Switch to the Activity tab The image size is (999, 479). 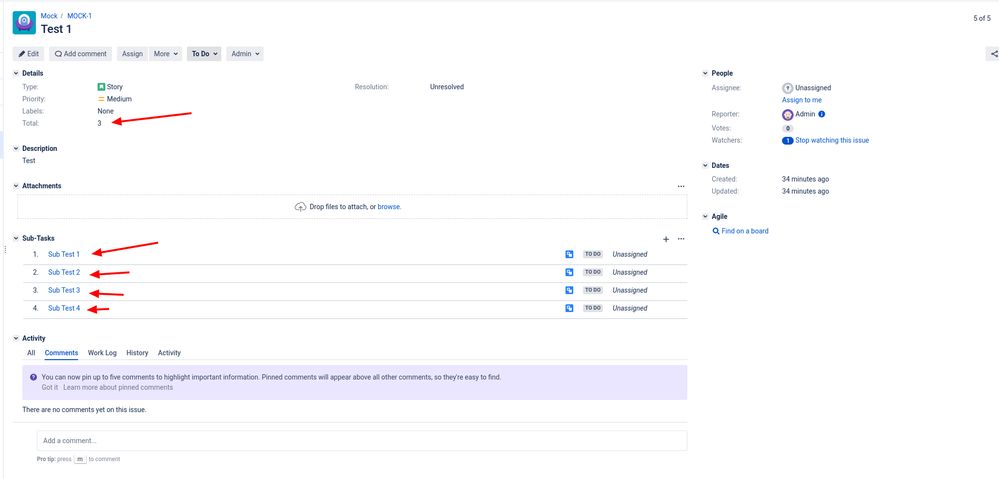tap(169, 353)
